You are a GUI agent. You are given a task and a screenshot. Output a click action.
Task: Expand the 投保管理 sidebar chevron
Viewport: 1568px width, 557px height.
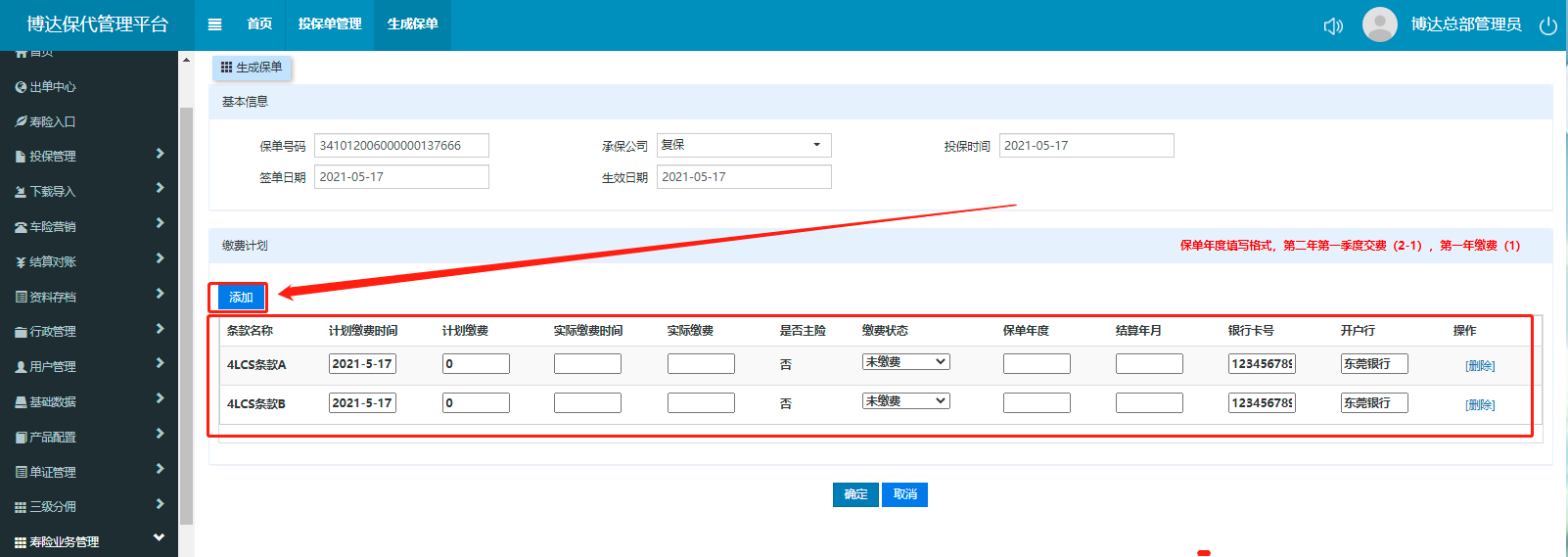160,154
